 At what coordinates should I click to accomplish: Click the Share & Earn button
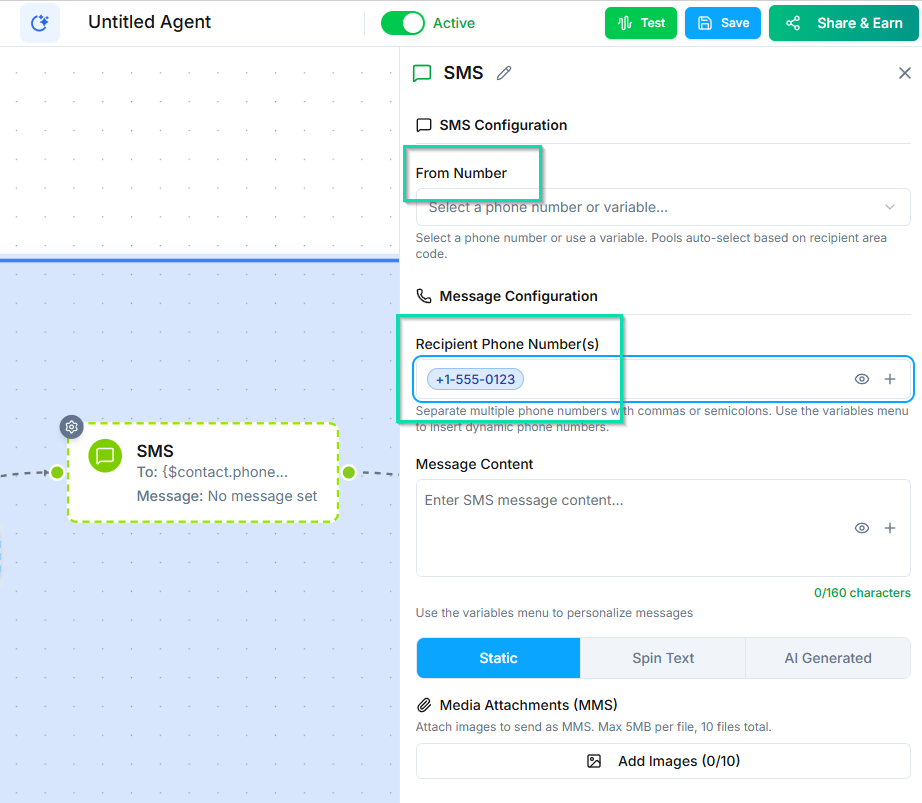tap(844, 23)
